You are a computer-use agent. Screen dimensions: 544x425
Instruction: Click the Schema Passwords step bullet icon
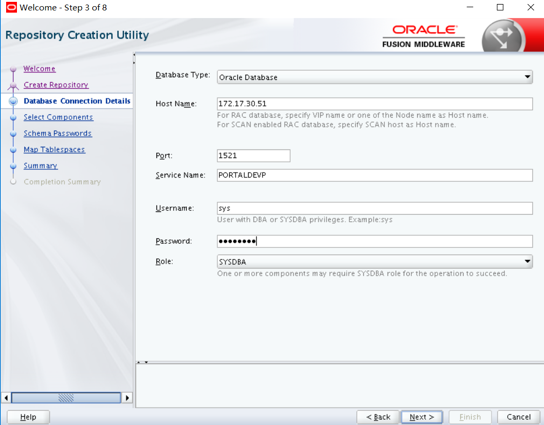13,134
